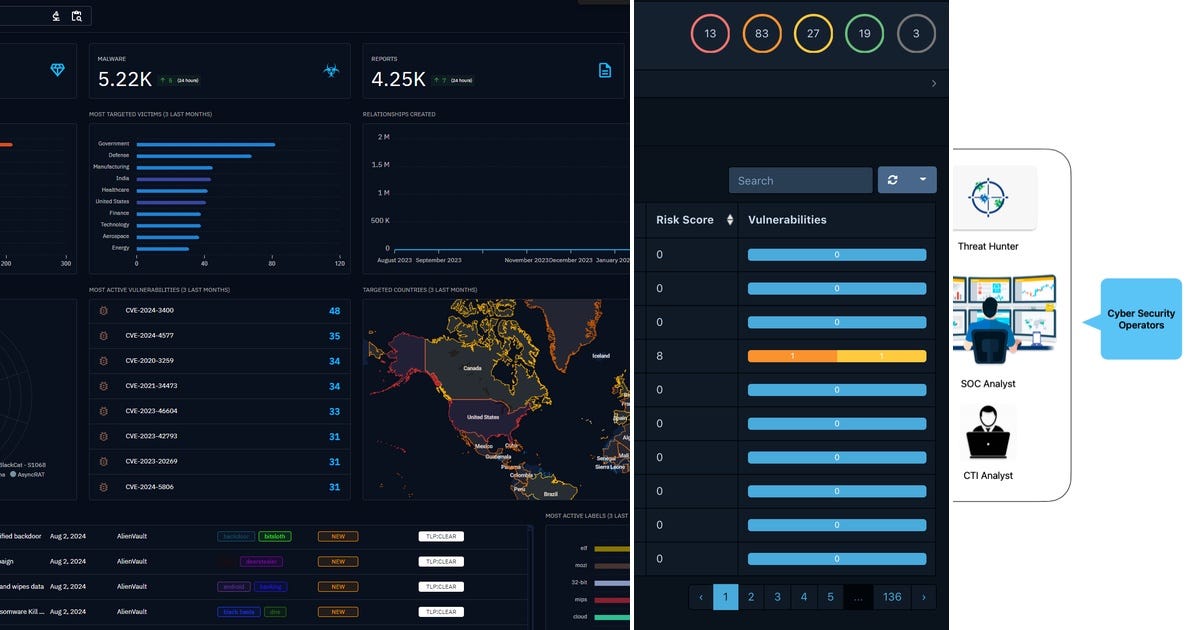Click the document icon on the Reports card
Screen dimensions: 1200x630
click(604, 70)
